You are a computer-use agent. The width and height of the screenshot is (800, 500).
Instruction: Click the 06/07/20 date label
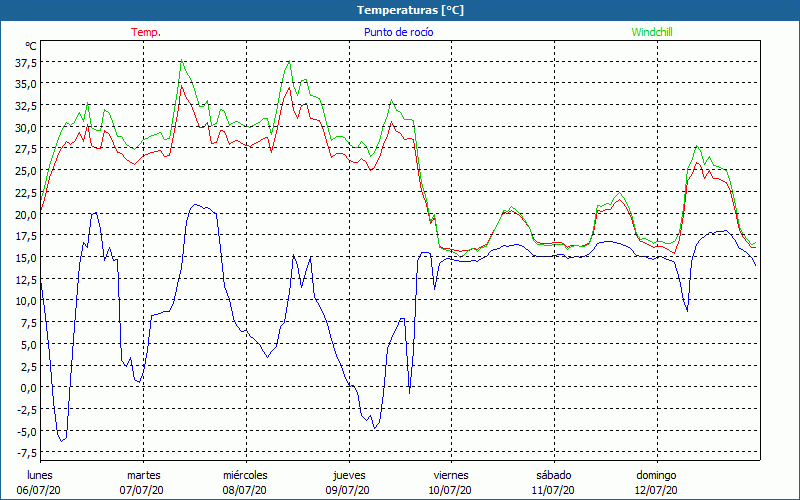coord(39,490)
